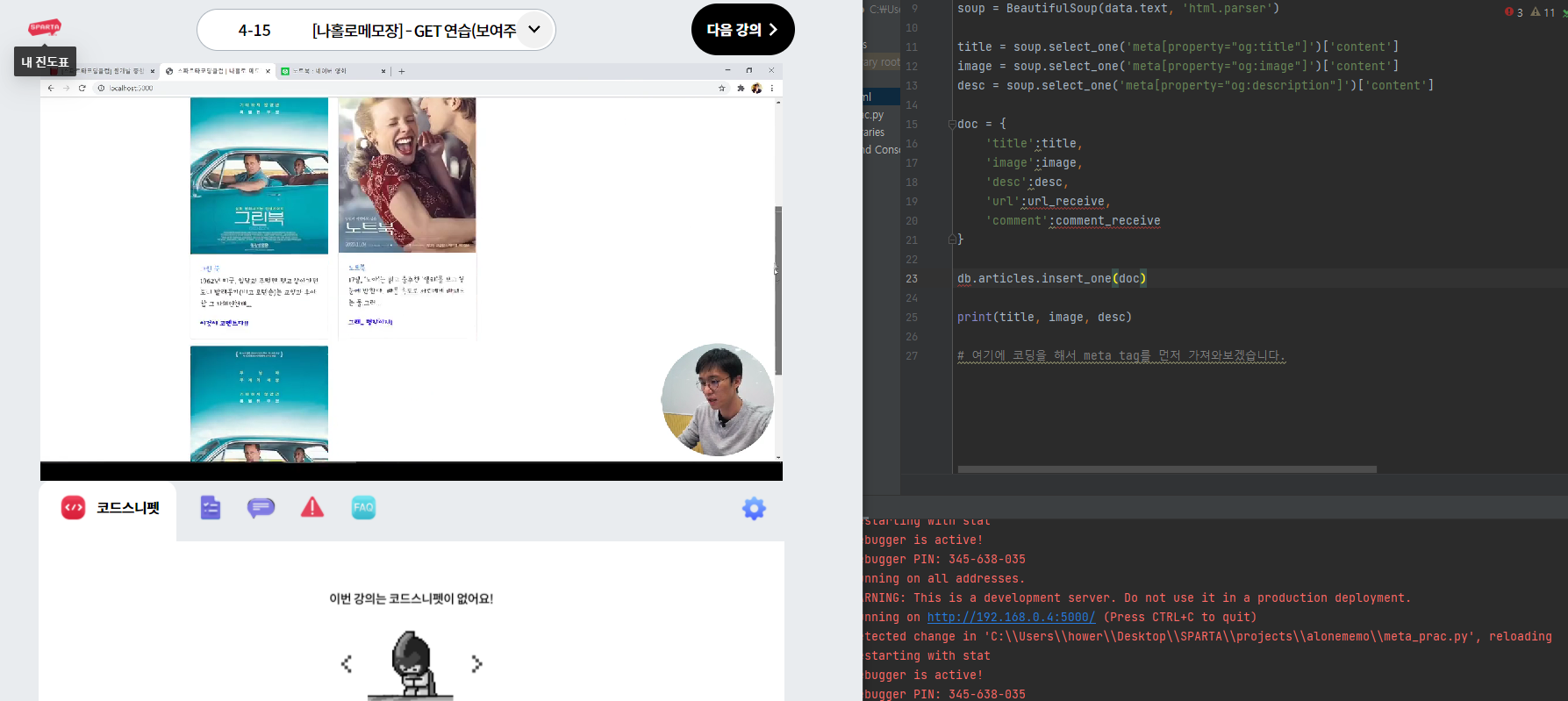Select the first browser tab in the video
The width and height of the screenshot is (1568, 701).
101,71
